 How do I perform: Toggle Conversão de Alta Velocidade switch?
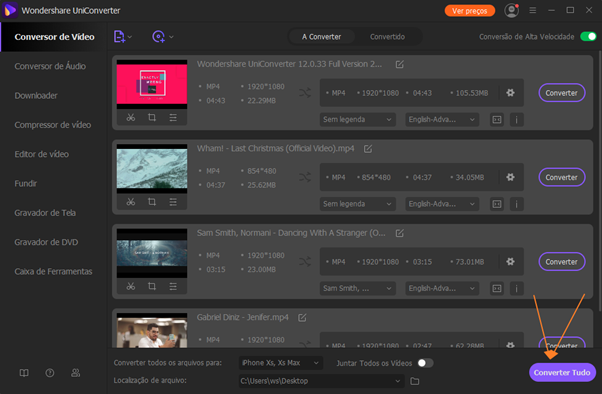(x=588, y=36)
